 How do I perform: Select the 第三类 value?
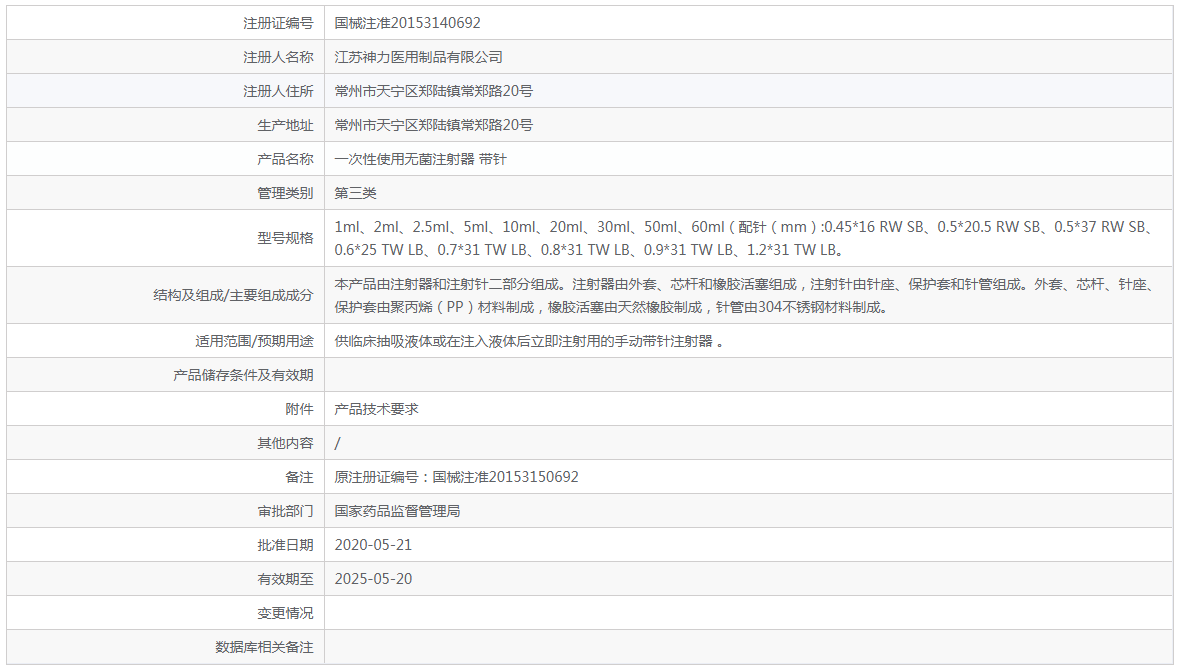coord(355,194)
